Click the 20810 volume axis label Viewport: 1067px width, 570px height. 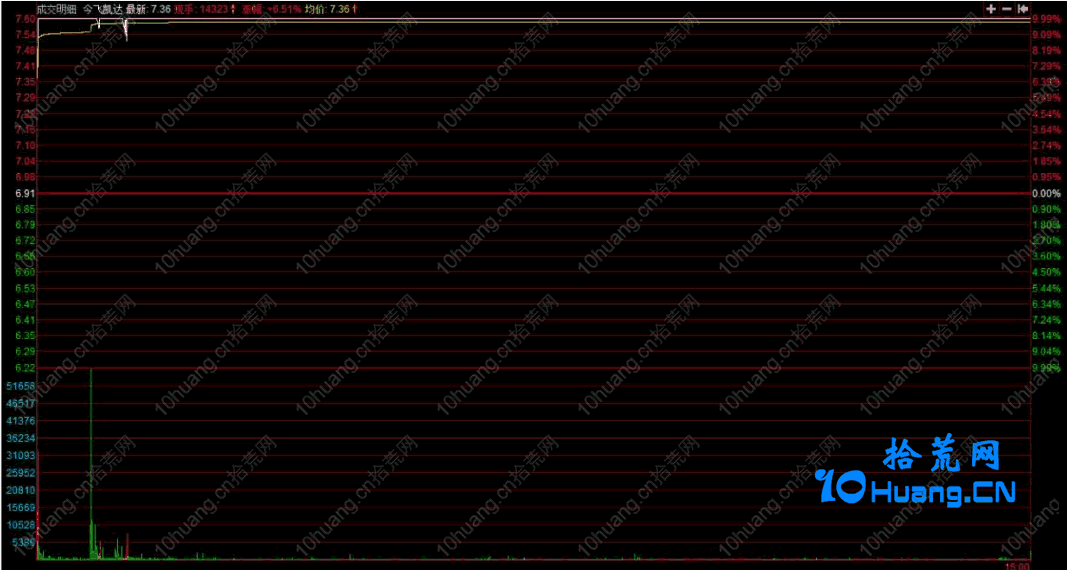point(20,490)
